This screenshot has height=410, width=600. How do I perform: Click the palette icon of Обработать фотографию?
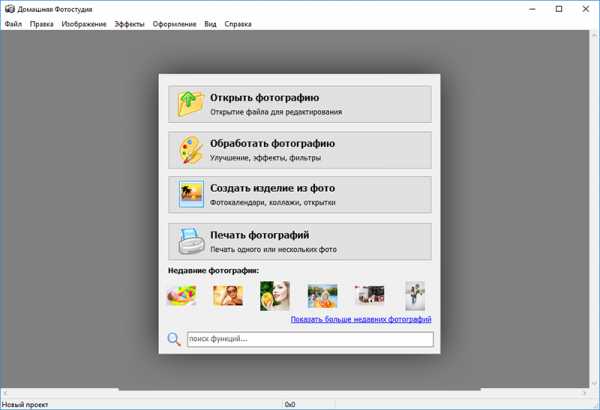[191, 150]
